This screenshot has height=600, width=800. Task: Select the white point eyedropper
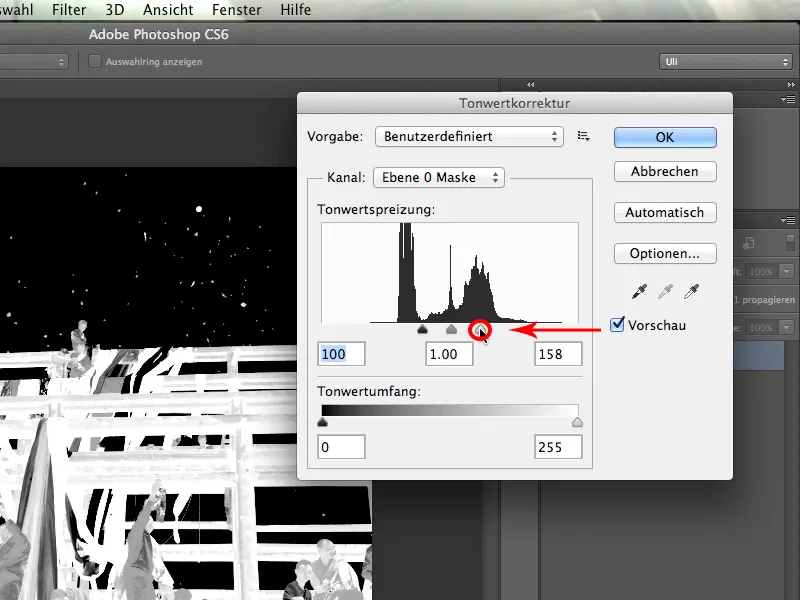691,292
